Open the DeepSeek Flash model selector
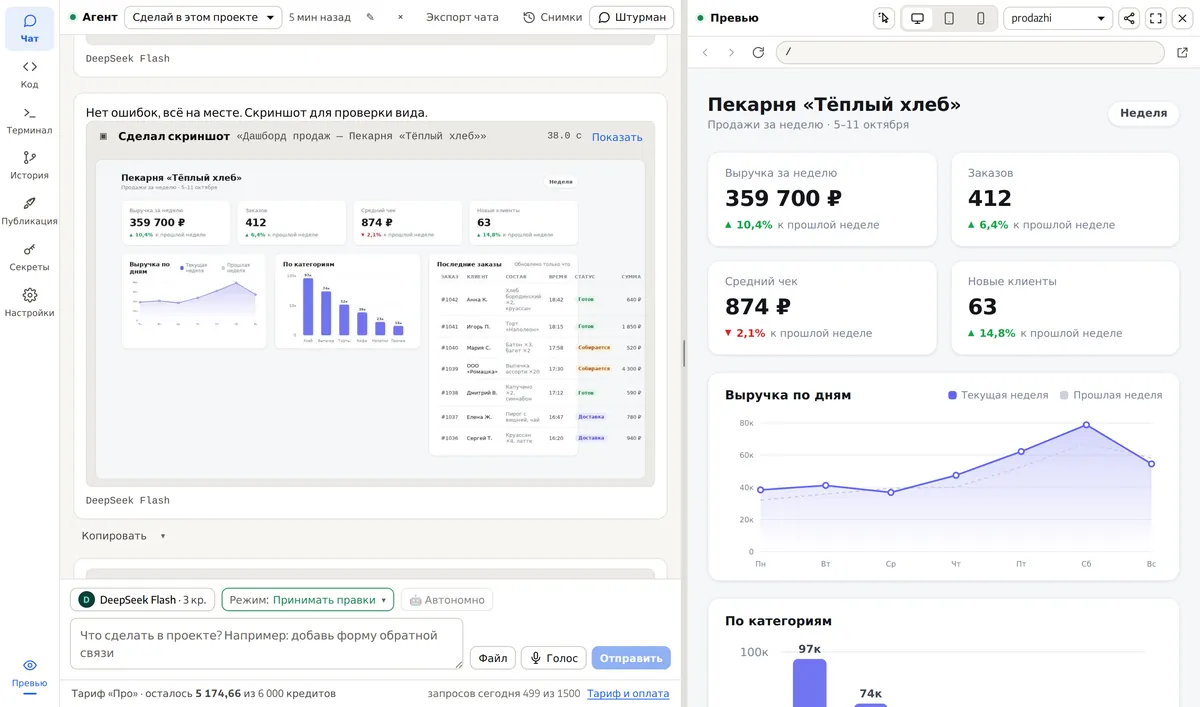Screen dimensions: 1200x707 pyautogui.click(x=143, y=600)
